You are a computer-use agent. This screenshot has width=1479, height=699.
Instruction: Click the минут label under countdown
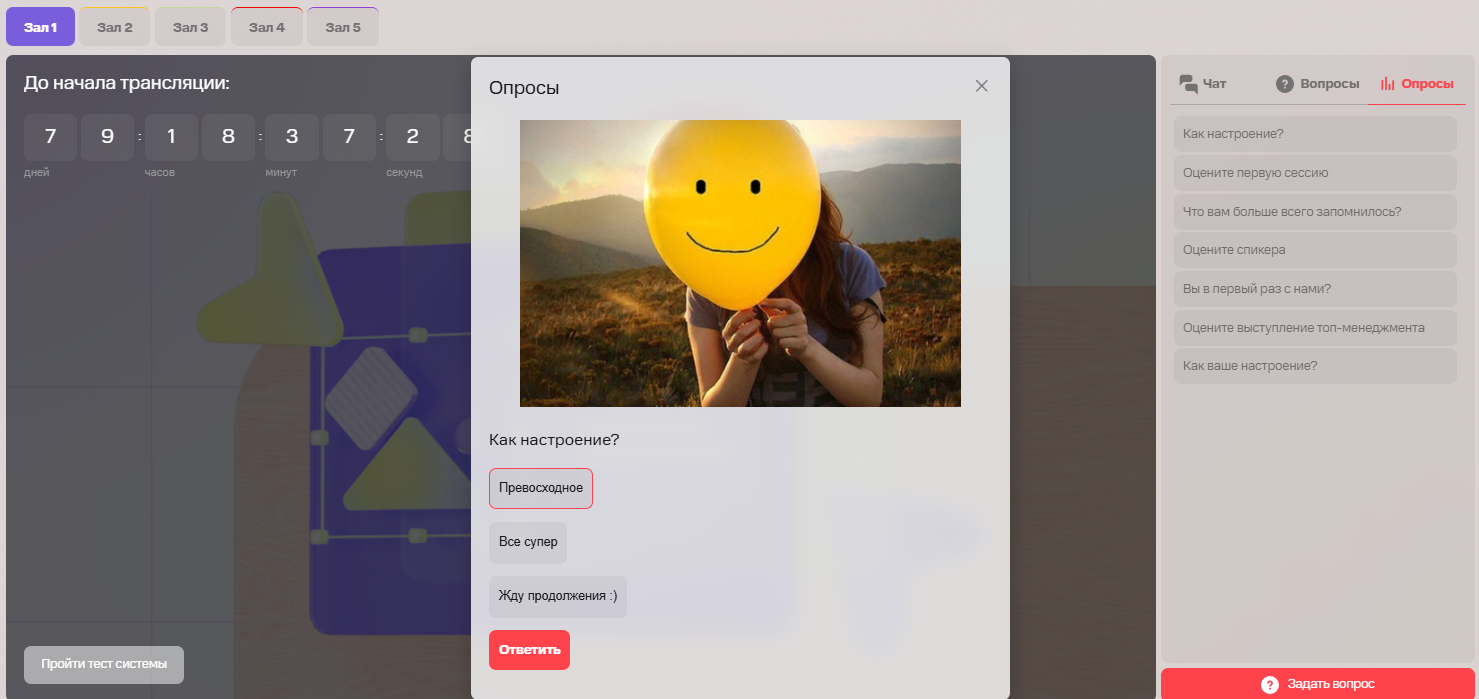280,173
